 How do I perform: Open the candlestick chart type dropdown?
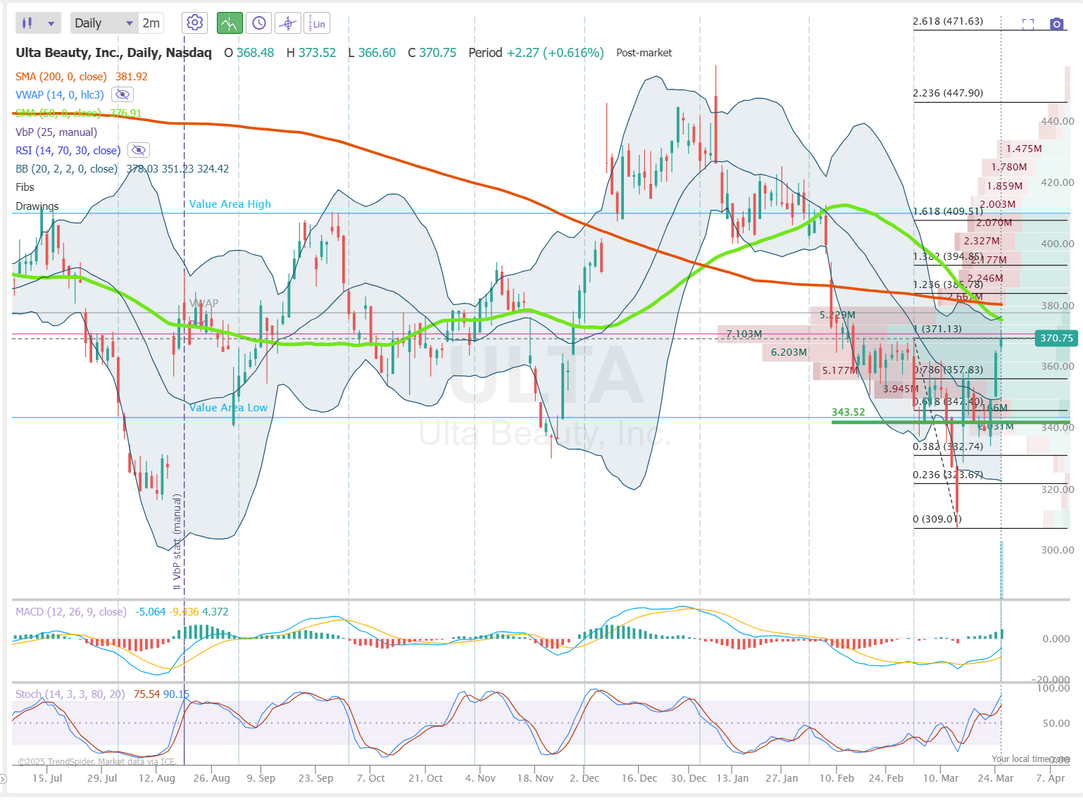click(38, 23)
